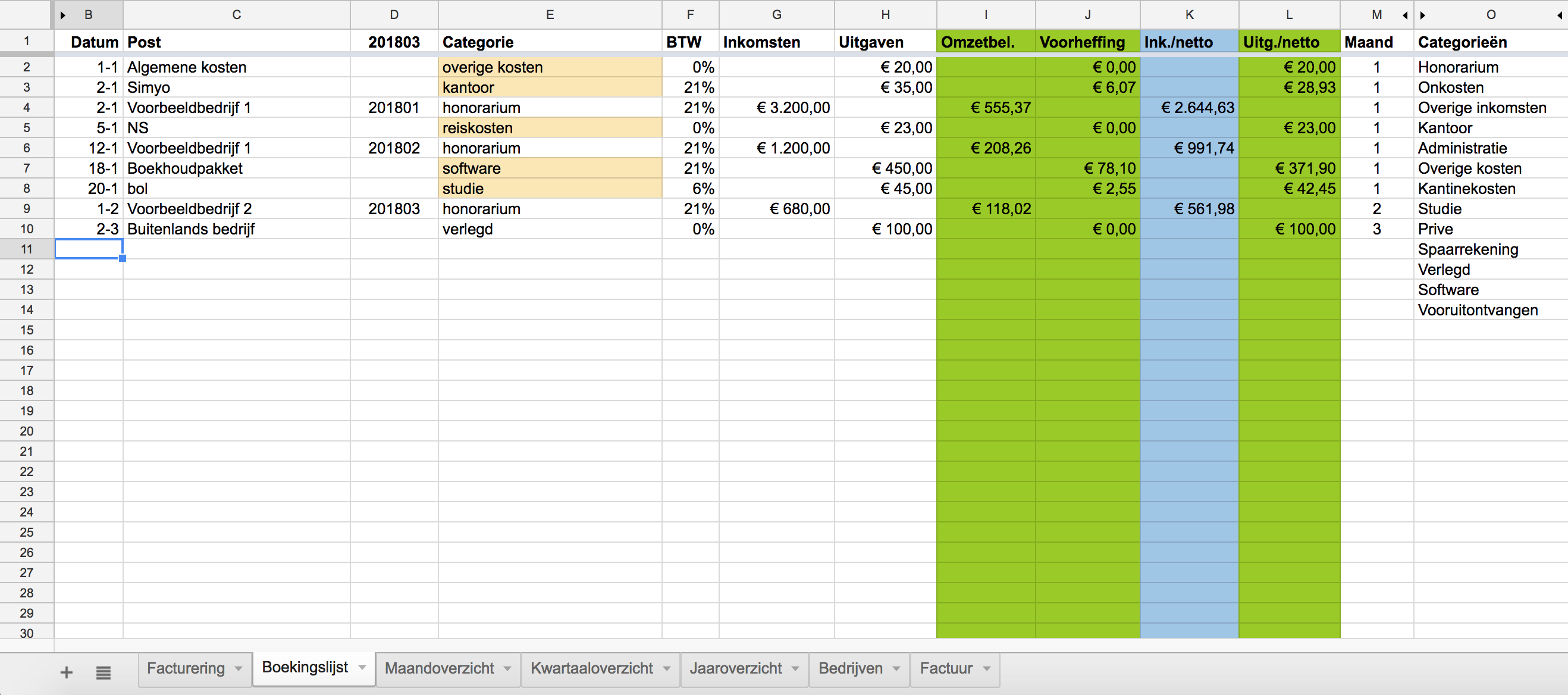The image size is (1568, 695).
Task: Click the Omzetbel. header cell
Action: (986, 42)
